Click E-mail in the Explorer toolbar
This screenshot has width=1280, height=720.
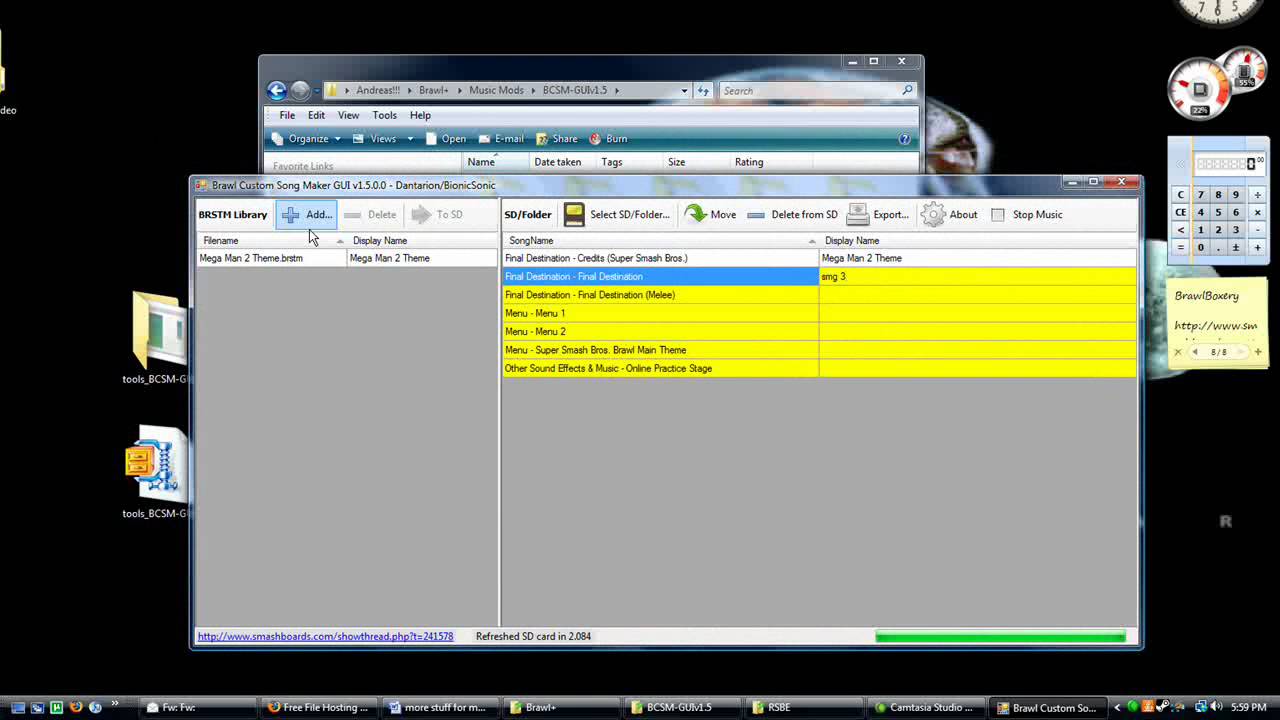[x=501, y=139]
